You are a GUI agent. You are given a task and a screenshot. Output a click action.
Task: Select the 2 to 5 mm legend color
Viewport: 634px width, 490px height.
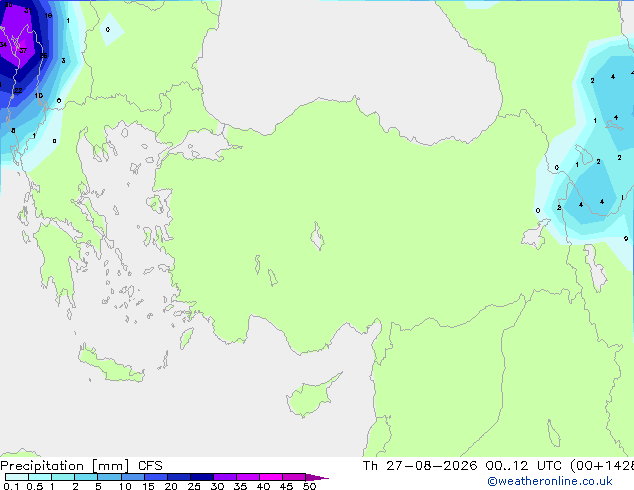(86, 477)
